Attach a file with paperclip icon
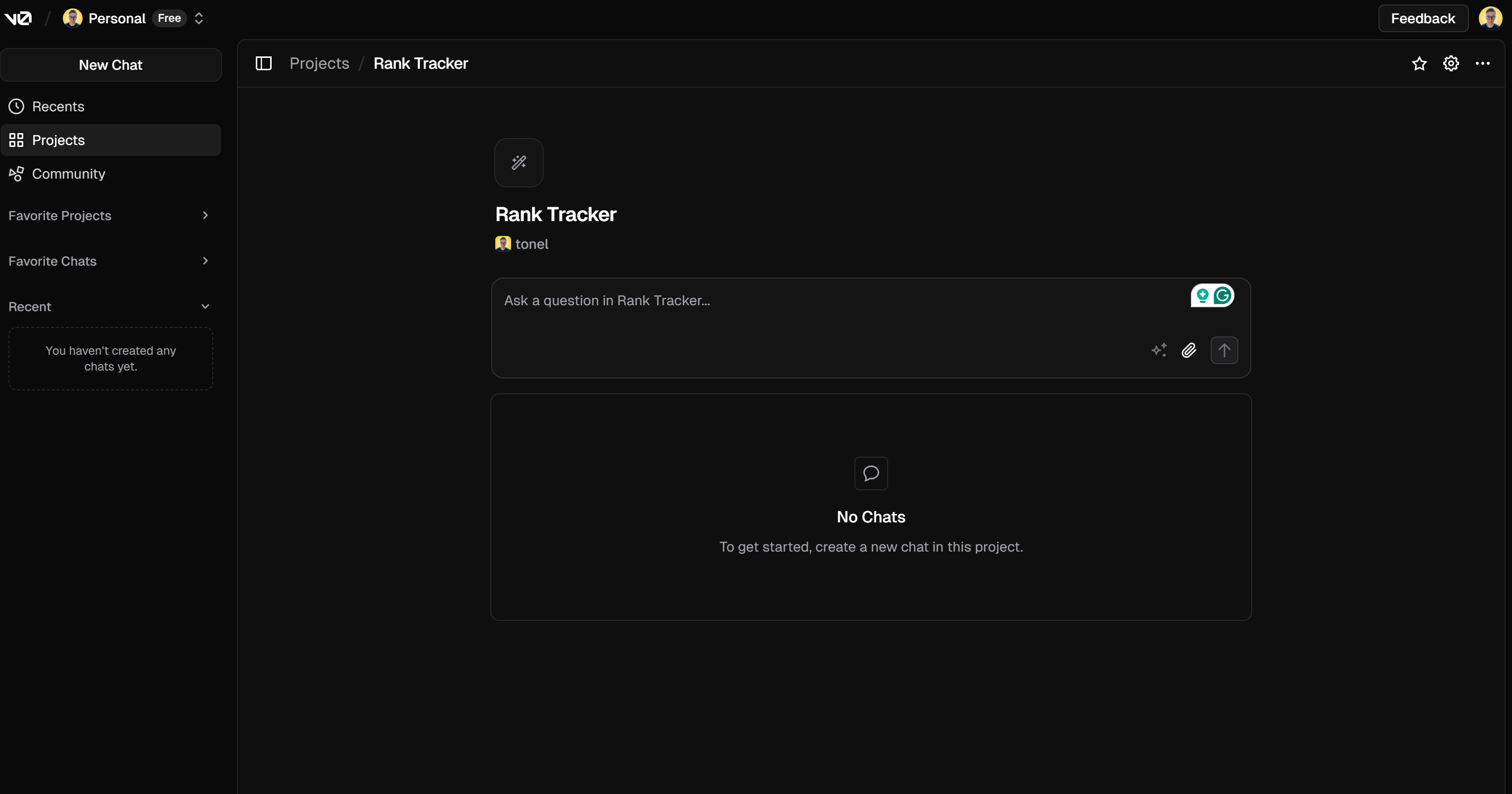Screen dimensions: 1512x794 pyautogui.click(x=1188, y=350)
